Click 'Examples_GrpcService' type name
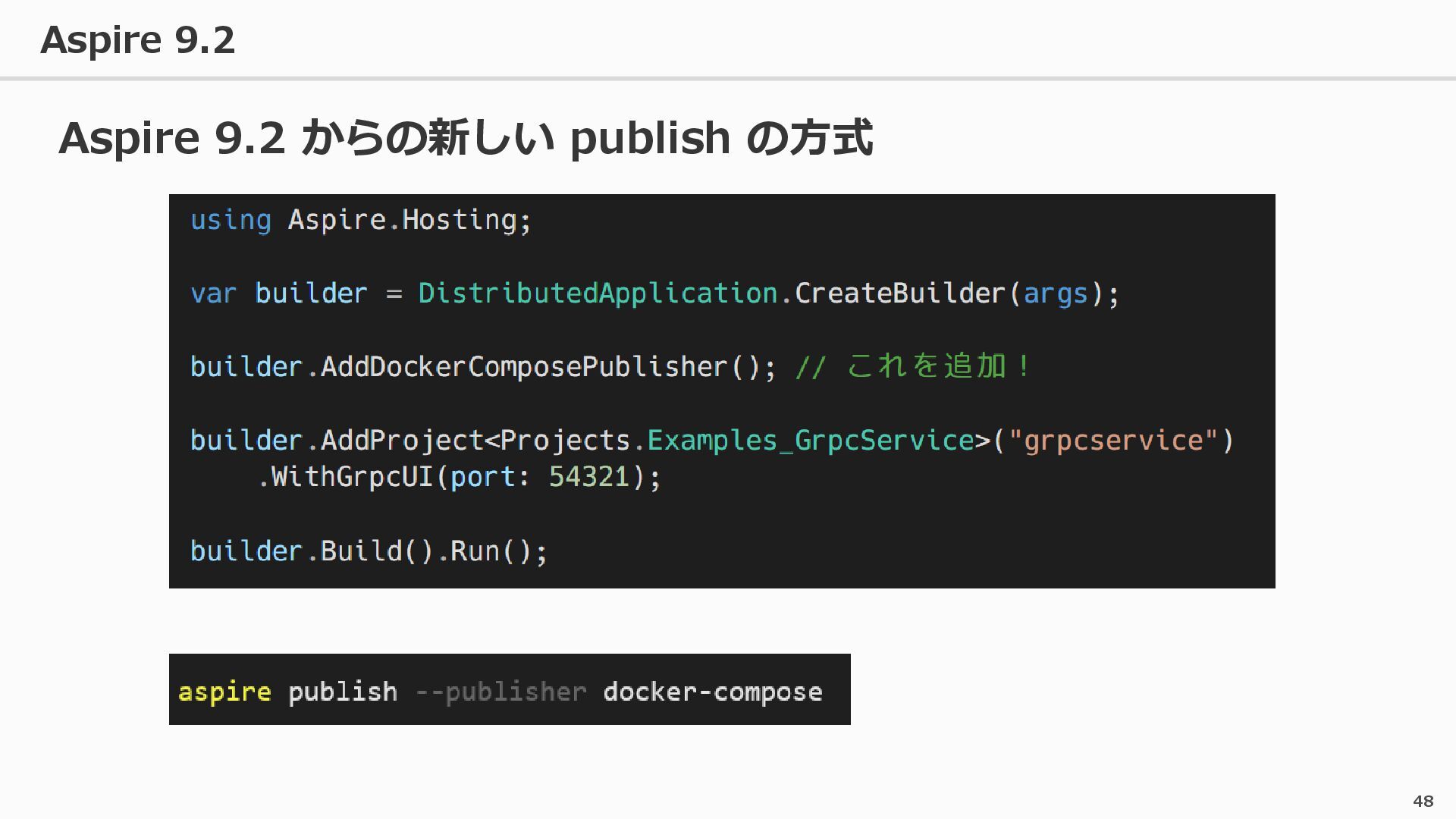 point(810,441)
